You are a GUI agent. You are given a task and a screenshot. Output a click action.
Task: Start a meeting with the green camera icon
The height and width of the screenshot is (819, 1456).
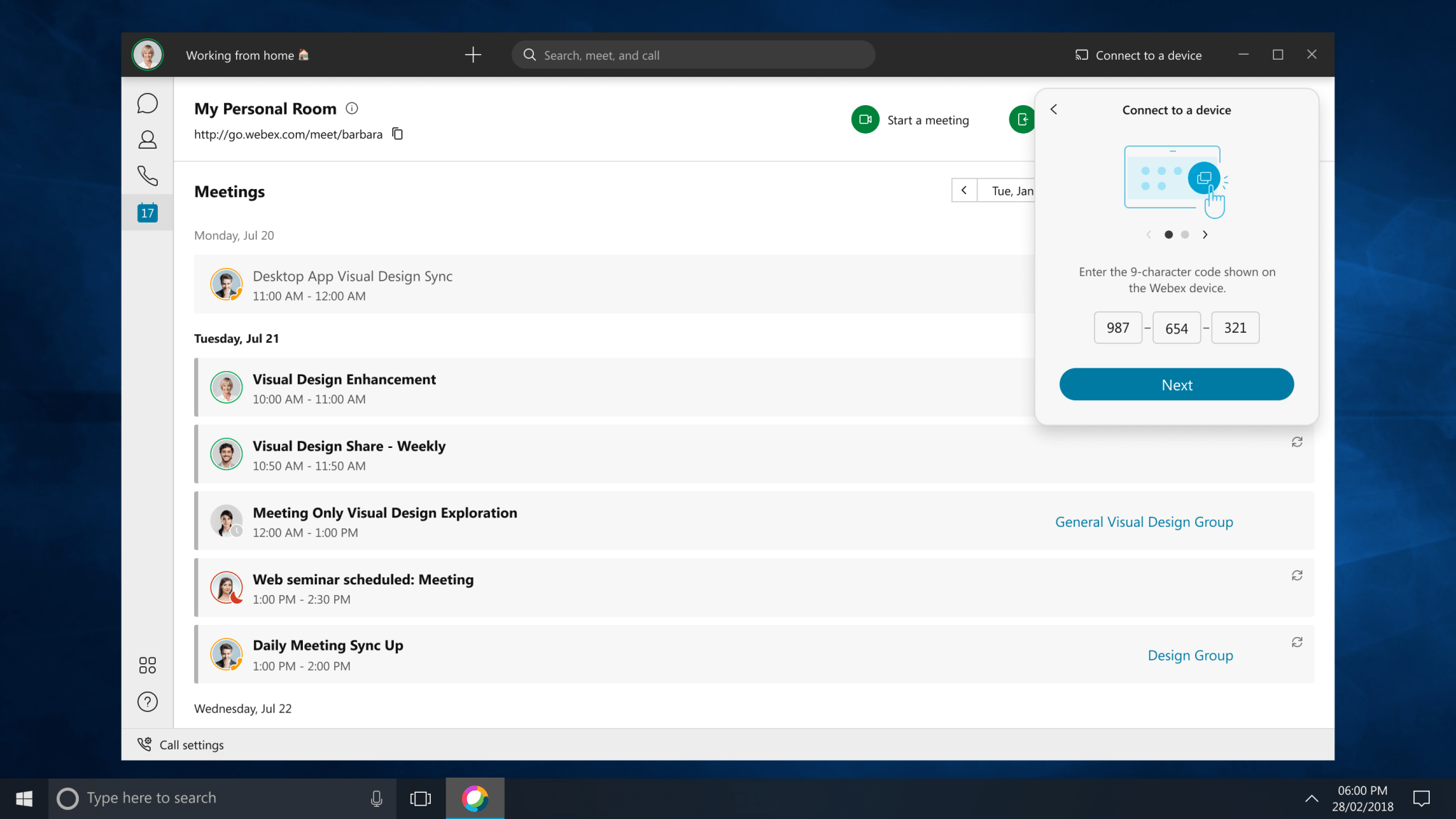pos(864,119)
